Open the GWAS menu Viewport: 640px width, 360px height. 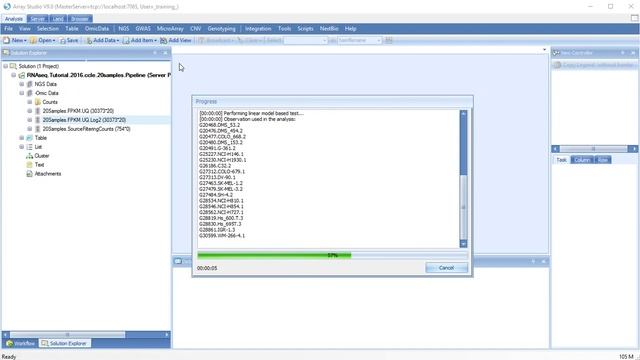[143, 29]
